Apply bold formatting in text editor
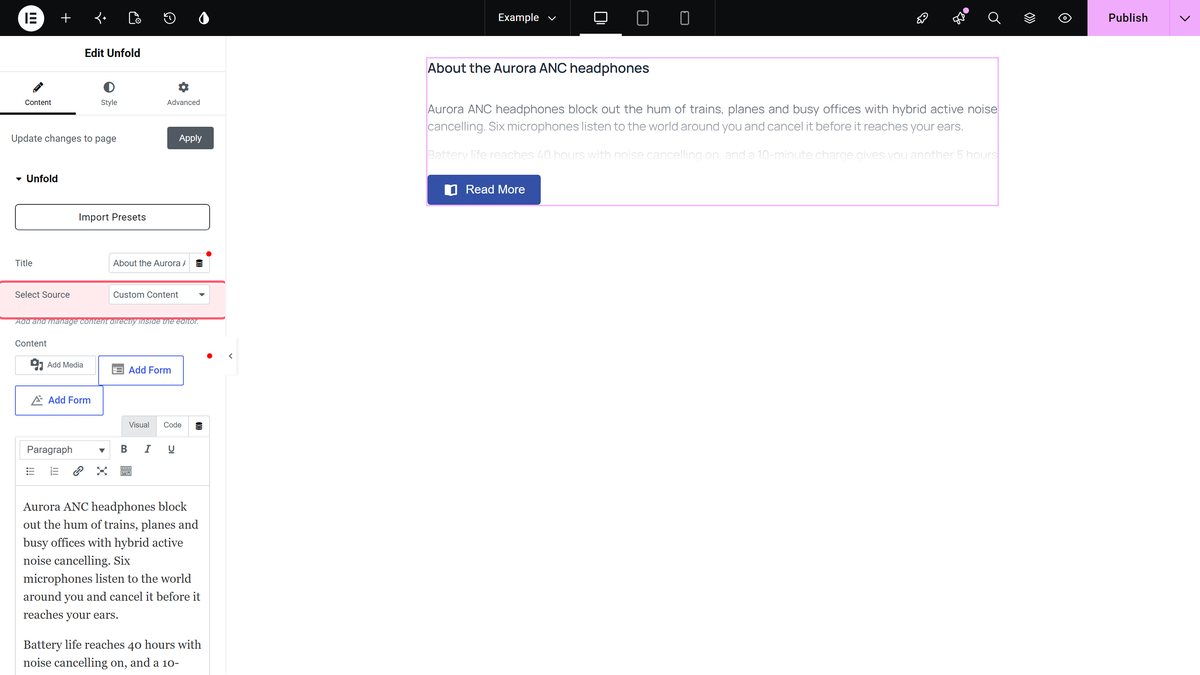Screen dimensions: 1200x675 tap(124, 449)
